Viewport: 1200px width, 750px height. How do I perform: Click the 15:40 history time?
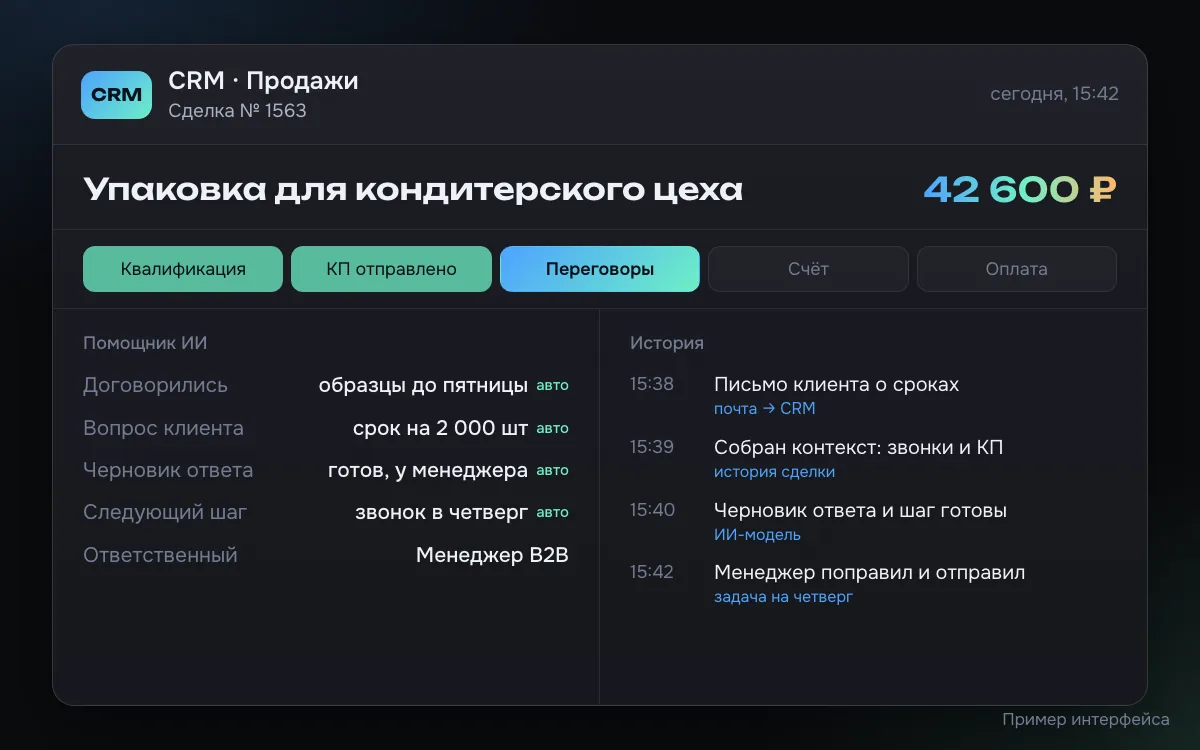(x=652, y=510)
